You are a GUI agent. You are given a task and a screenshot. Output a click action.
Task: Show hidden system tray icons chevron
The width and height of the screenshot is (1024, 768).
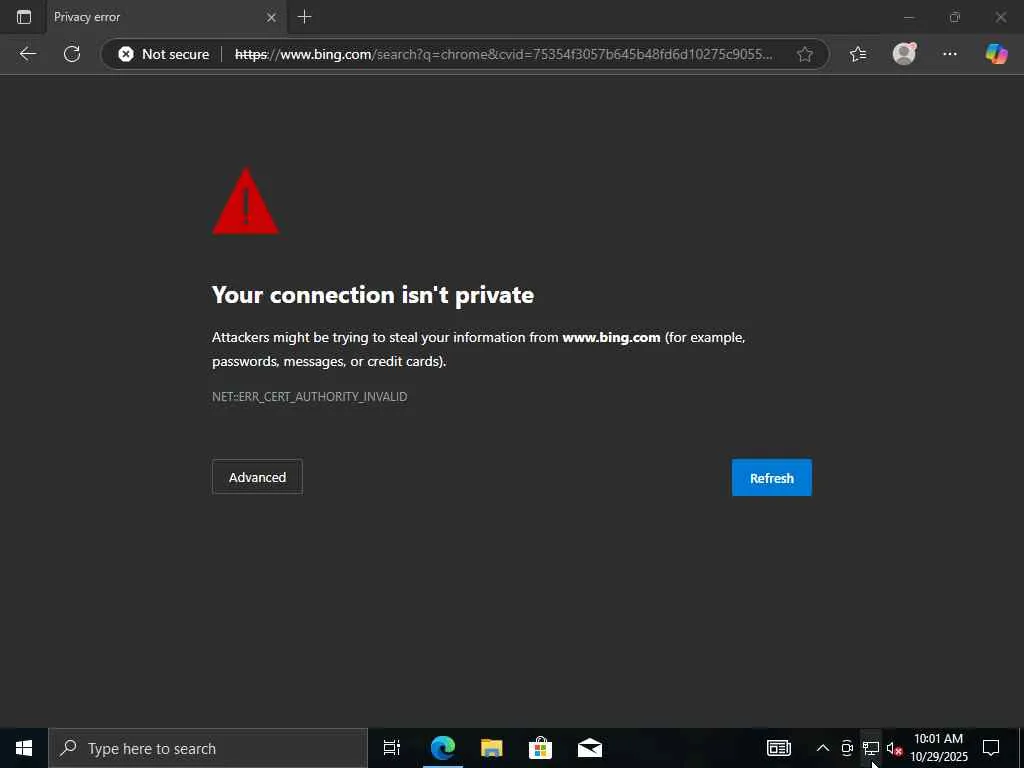click(x=823, y=748)
